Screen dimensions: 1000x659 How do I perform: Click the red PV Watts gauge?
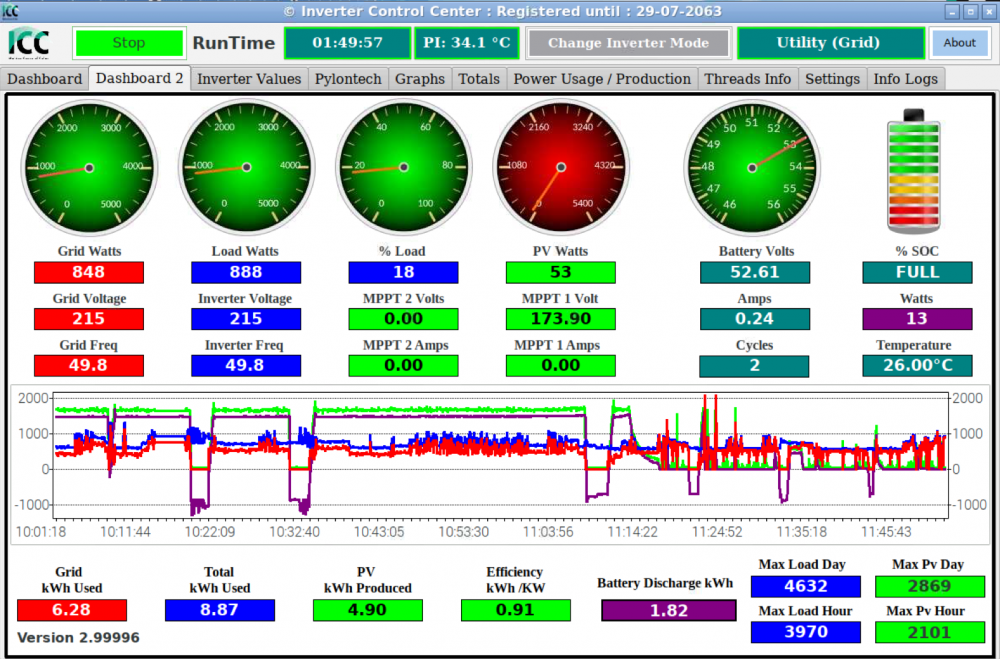click(561, 168)
